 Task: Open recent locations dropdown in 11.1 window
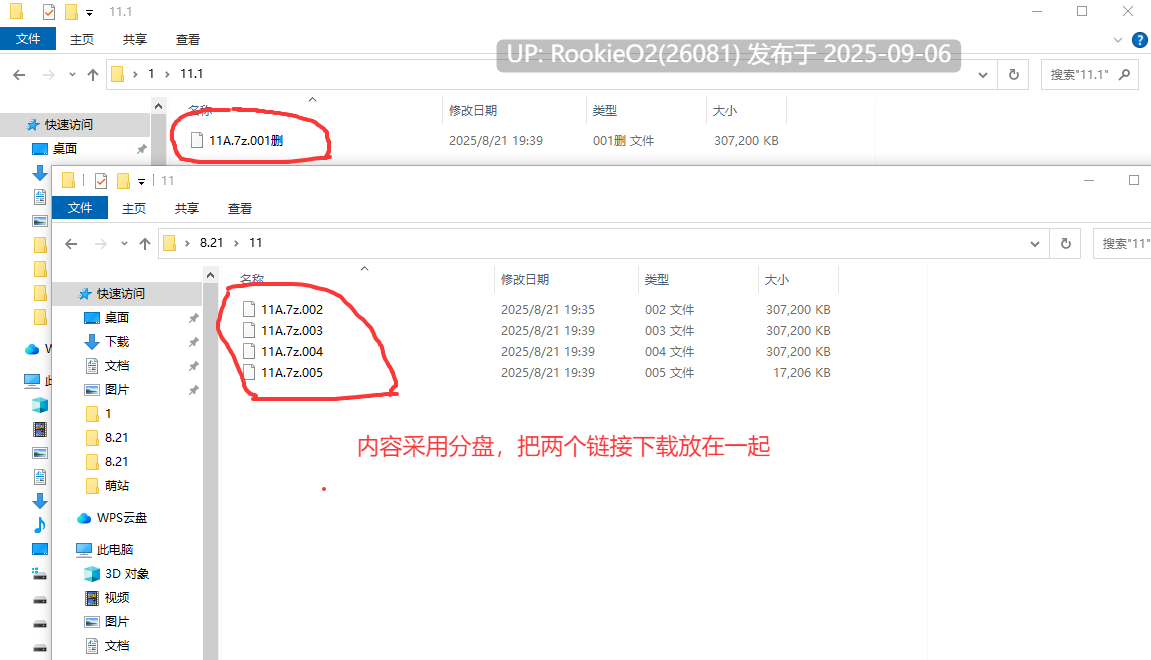click(x=72, y=74)
